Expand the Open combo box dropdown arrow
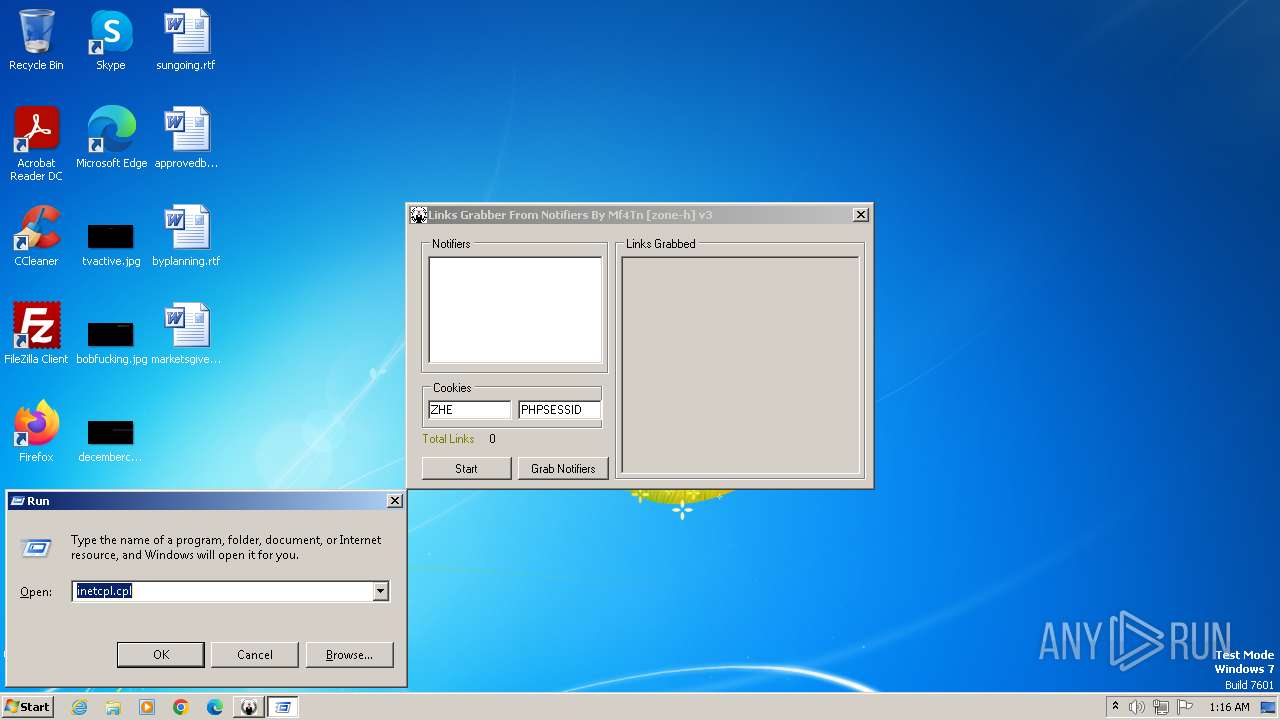The width and height of the screenshot is (1280, 720). point(380,592)
